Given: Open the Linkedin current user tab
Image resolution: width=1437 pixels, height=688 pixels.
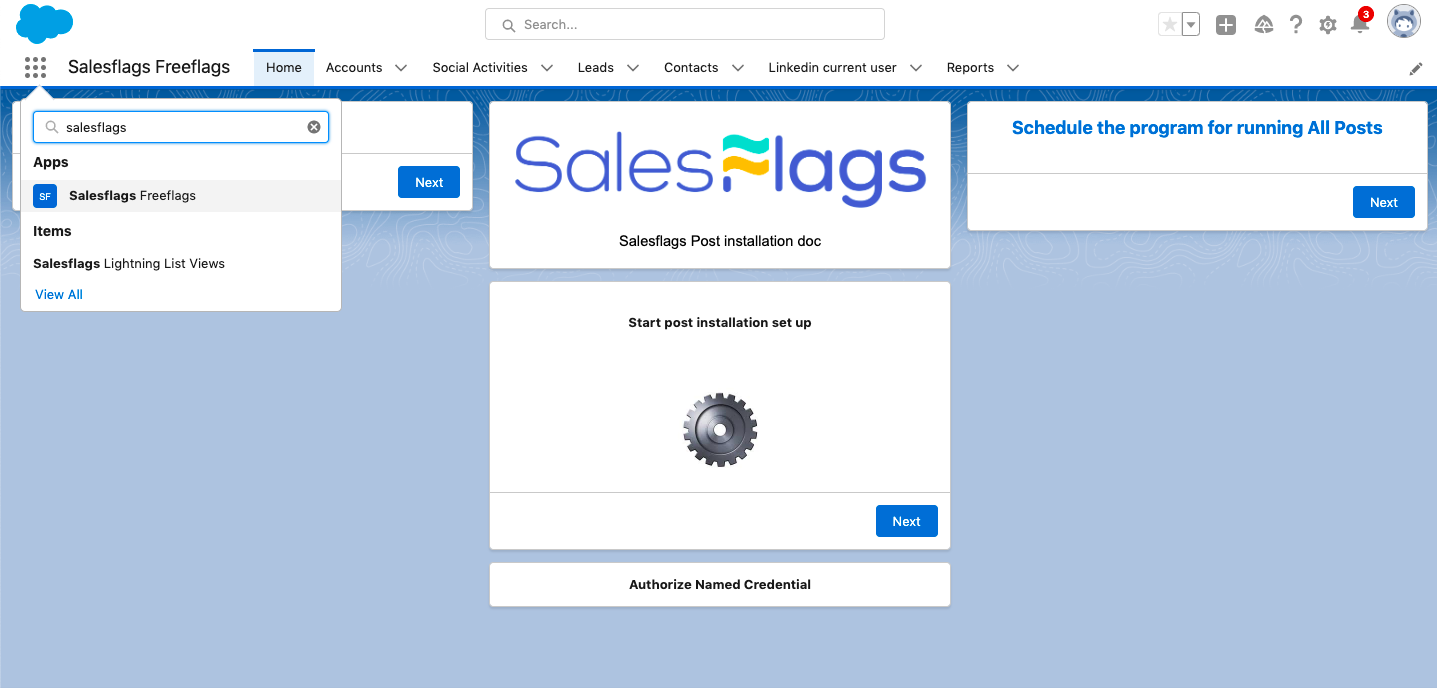Looking at the screenshot, I should pyautogui.click(x=832, y=68).
